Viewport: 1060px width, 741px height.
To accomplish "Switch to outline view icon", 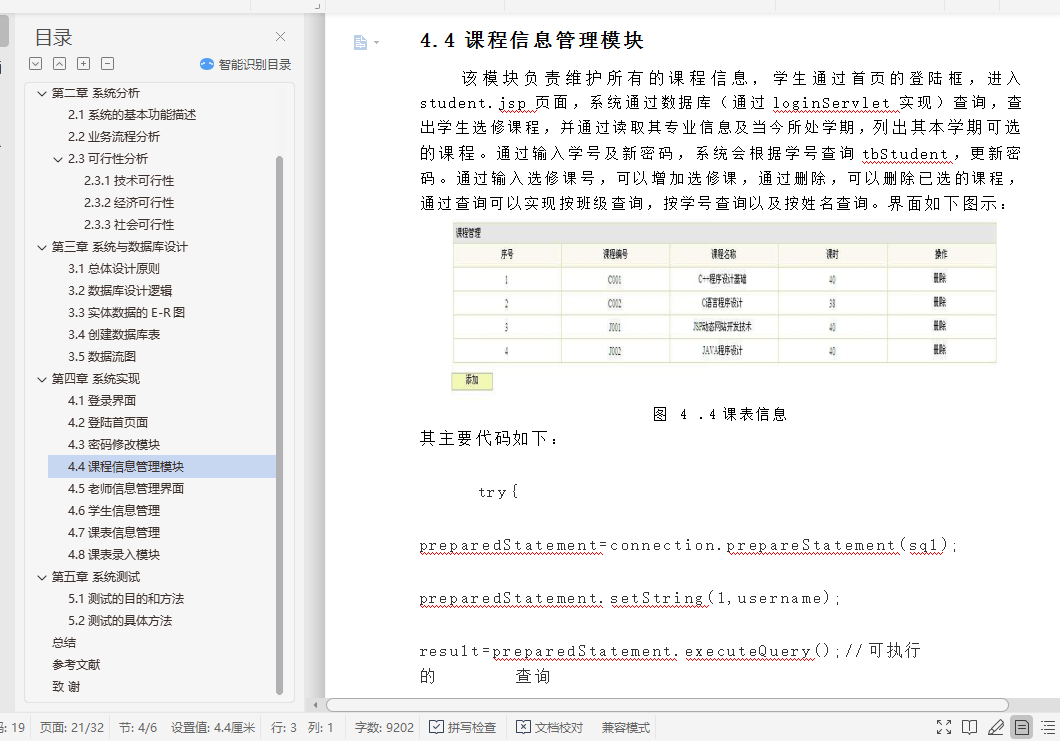I will pos(1048,727).
